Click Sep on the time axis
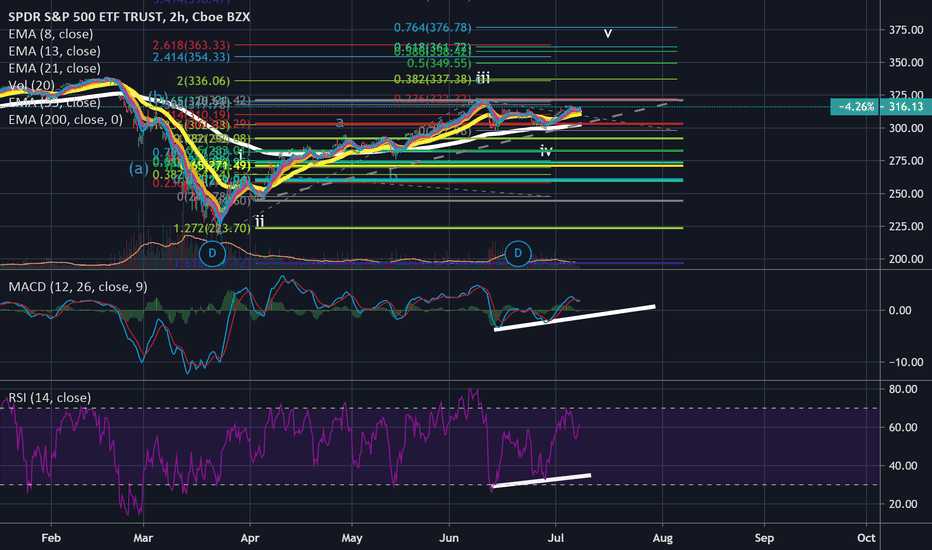The width and height of the screenshot is (932, 550). (x=764, y=538)
